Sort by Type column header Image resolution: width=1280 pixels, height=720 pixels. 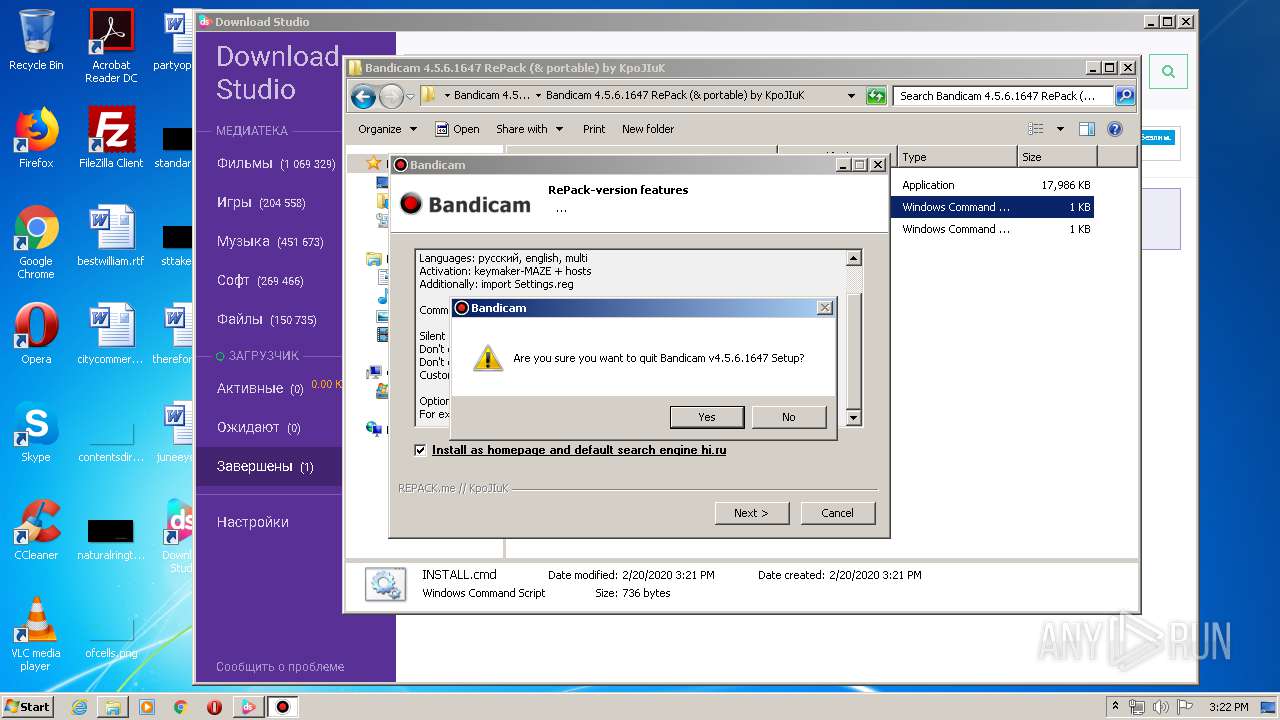click(957, 157)
